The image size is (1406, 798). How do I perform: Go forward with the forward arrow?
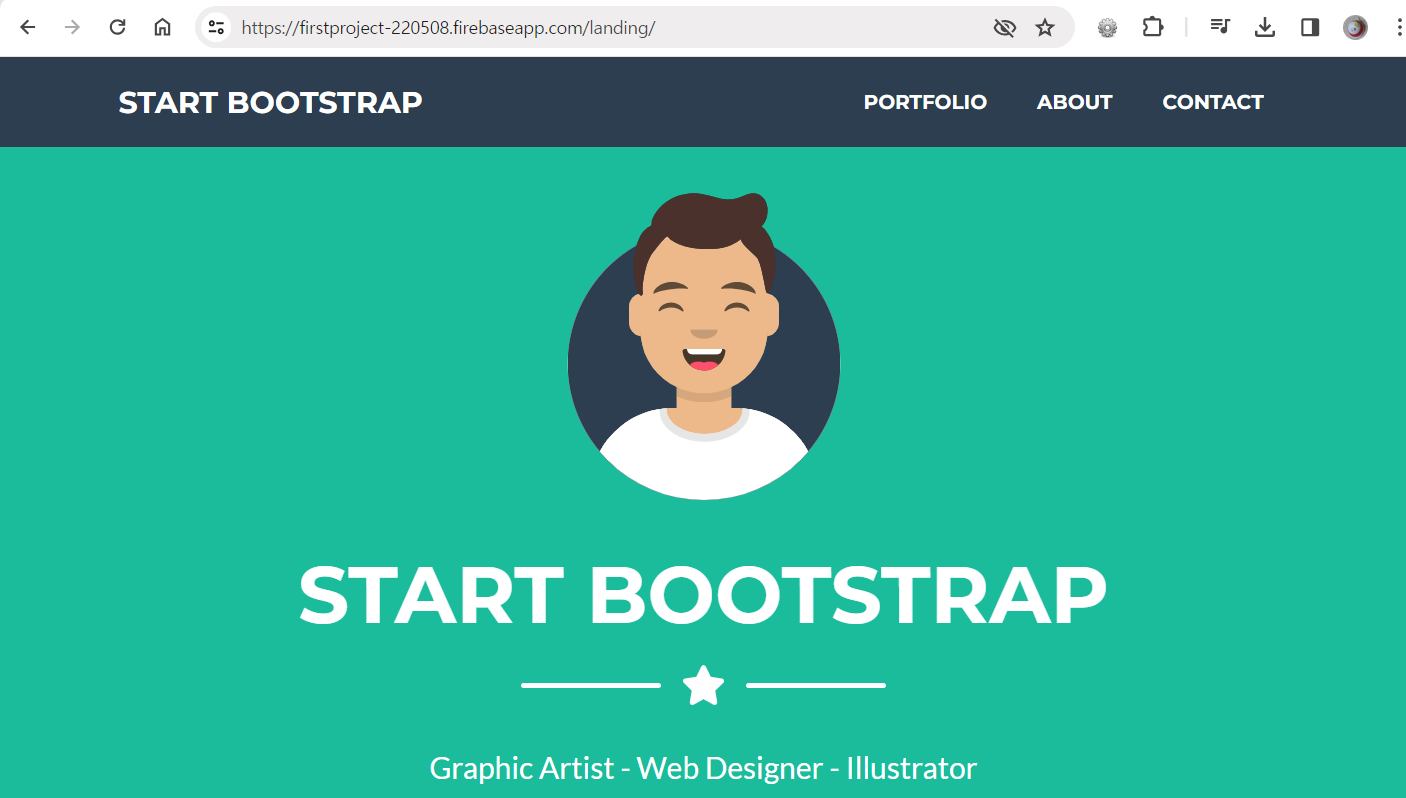coord(72,27)
